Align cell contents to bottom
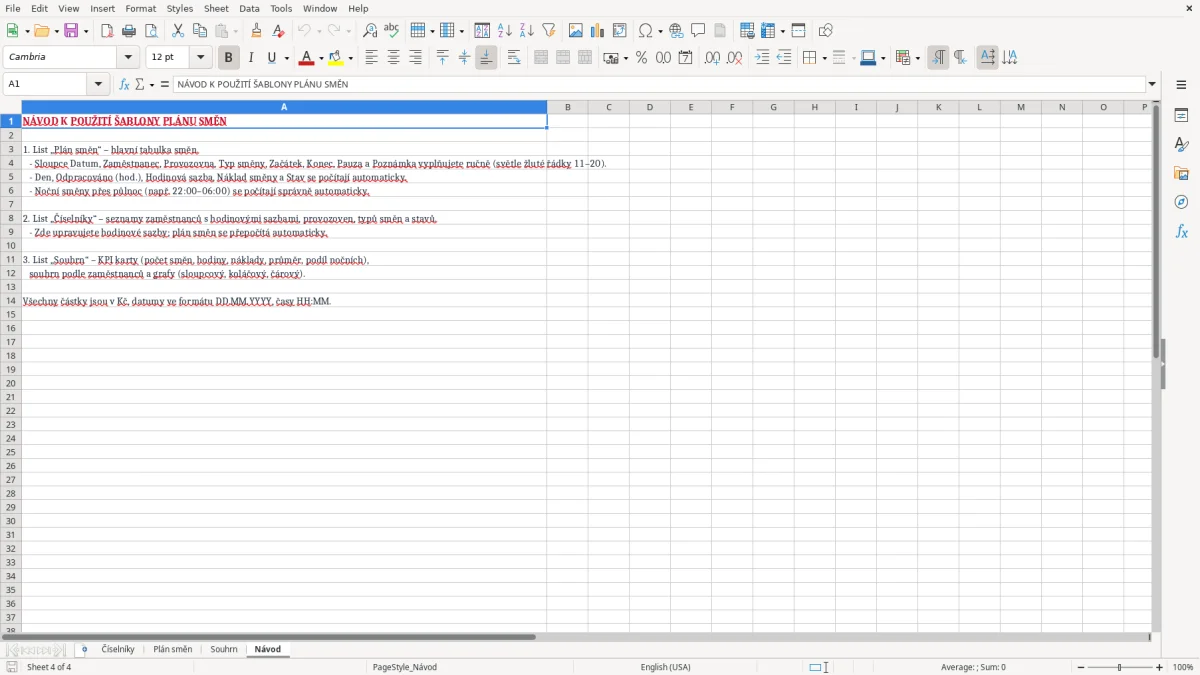 pos(486,58)
